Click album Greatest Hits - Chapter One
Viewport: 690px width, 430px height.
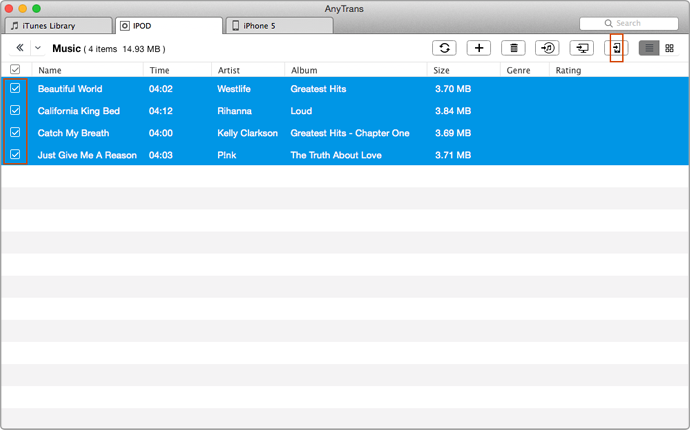pyautogui.click(x=350, y=133)
